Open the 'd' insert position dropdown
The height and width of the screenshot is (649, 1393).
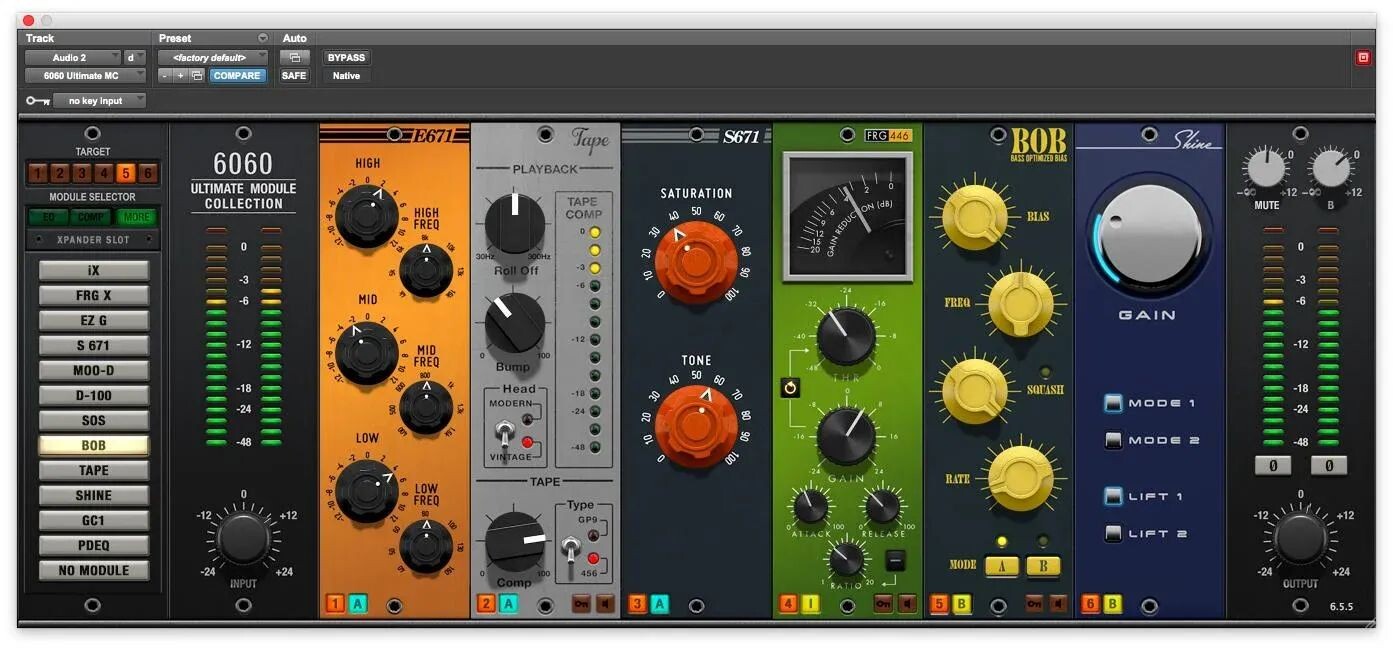tap(135, 58)
